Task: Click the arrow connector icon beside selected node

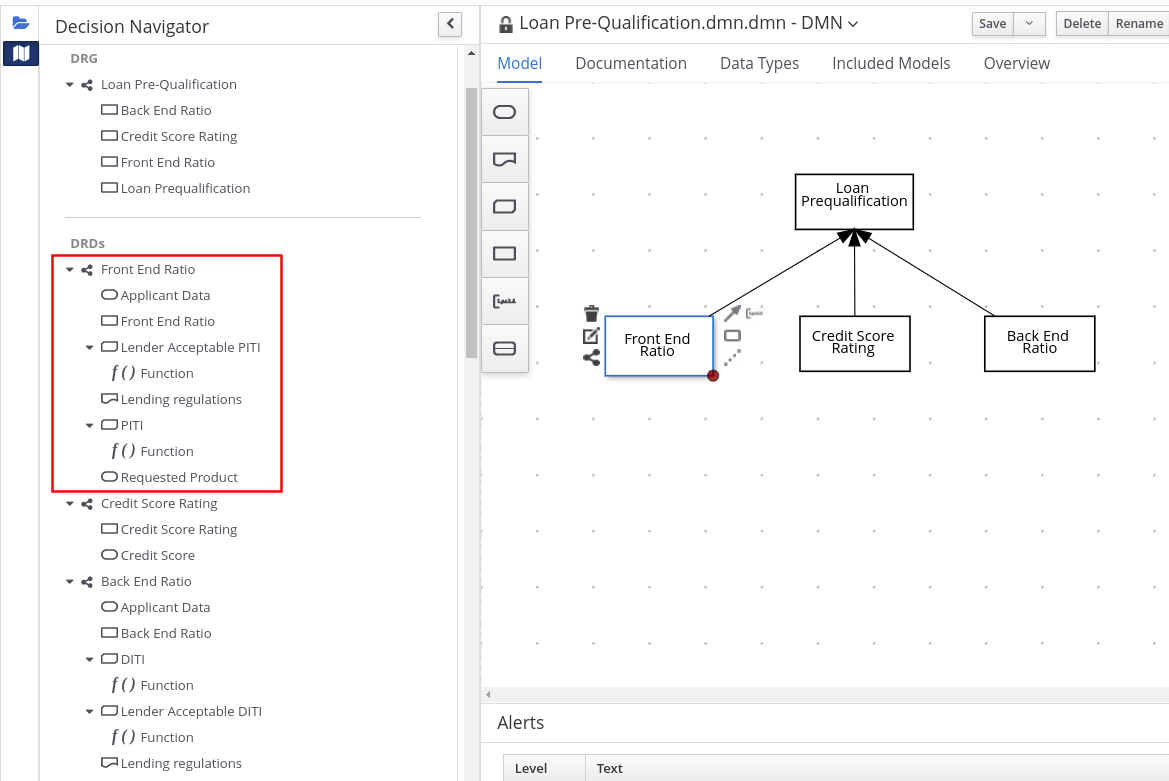Action: pyautogui.click(x=733, y=313)
